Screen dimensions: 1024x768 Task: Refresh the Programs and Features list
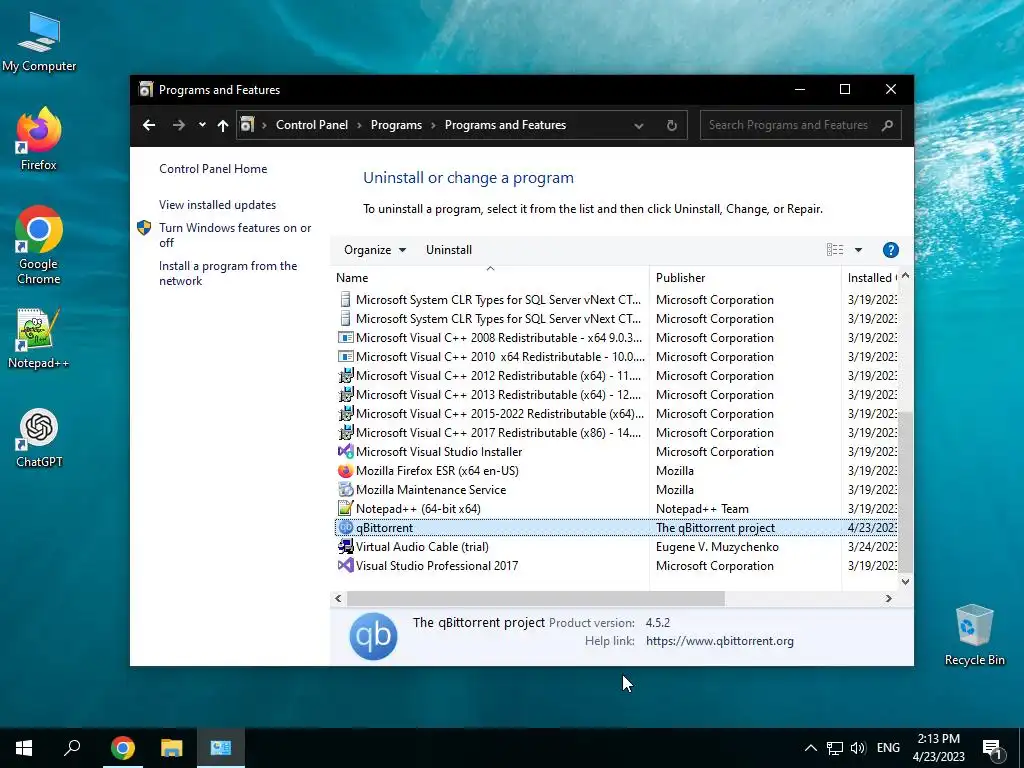[671, 125]
